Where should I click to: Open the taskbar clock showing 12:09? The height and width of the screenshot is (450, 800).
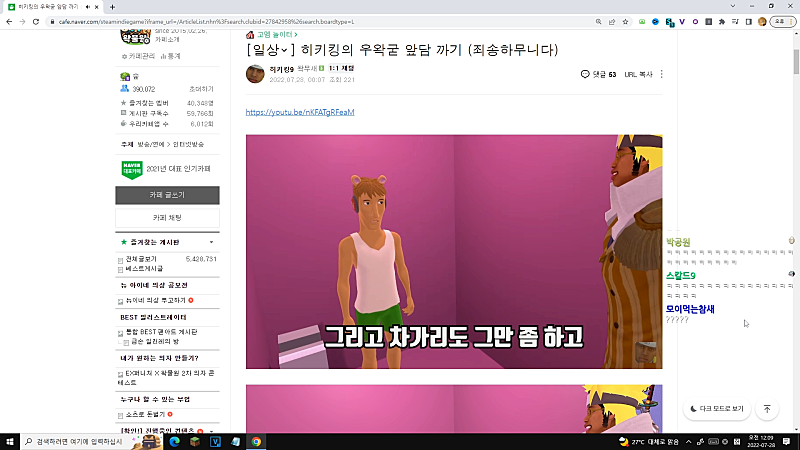[761, 441]
